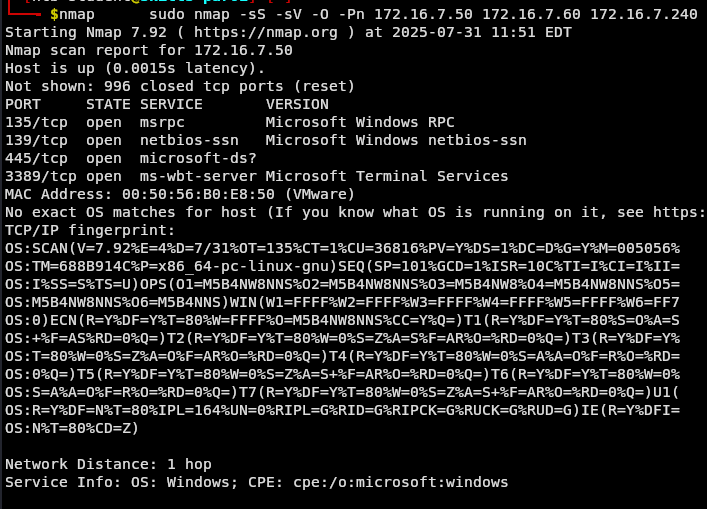Viewport: 707px width, 509px height.
Task: Click the 3389/tcp ms-wbt-server port line
Action: coord(257,176)
